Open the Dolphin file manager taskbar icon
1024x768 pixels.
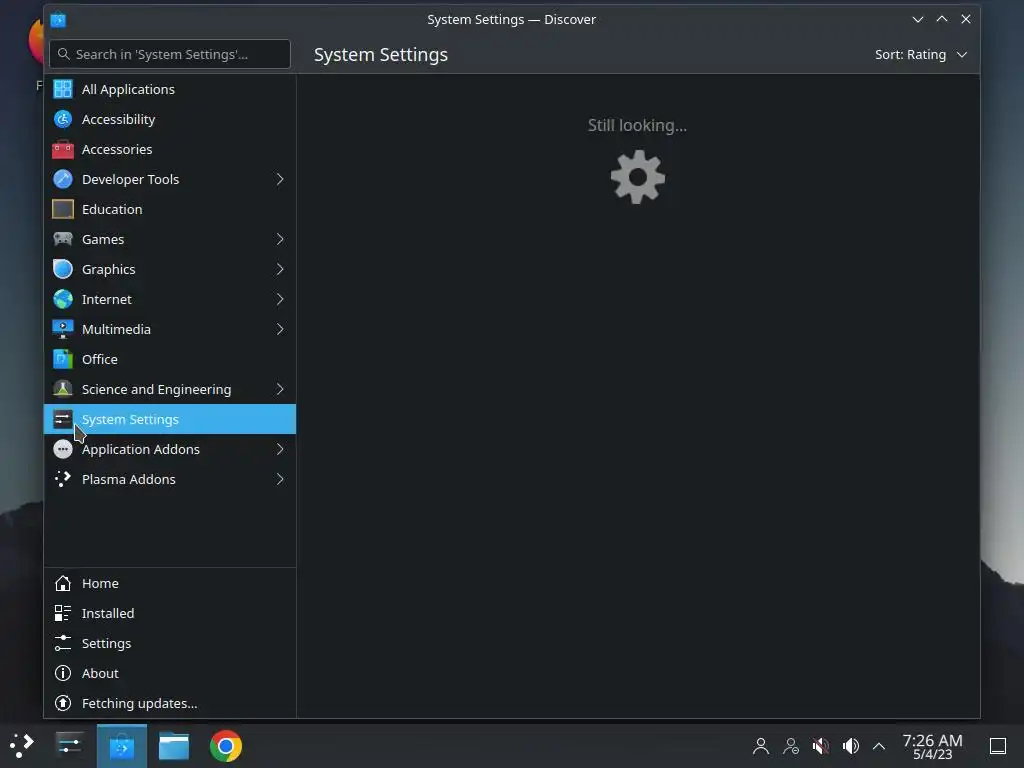click(x=174, y=746)
